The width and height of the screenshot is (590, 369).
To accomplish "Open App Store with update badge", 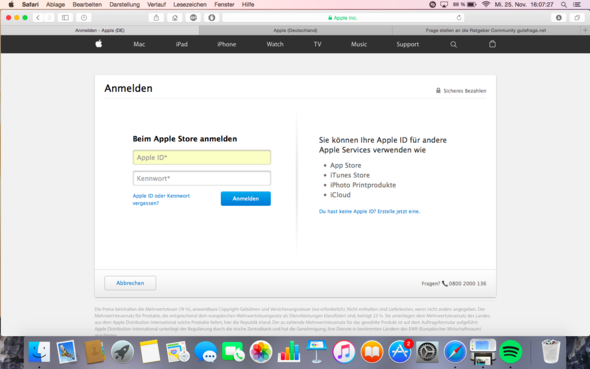I will 400,352.
